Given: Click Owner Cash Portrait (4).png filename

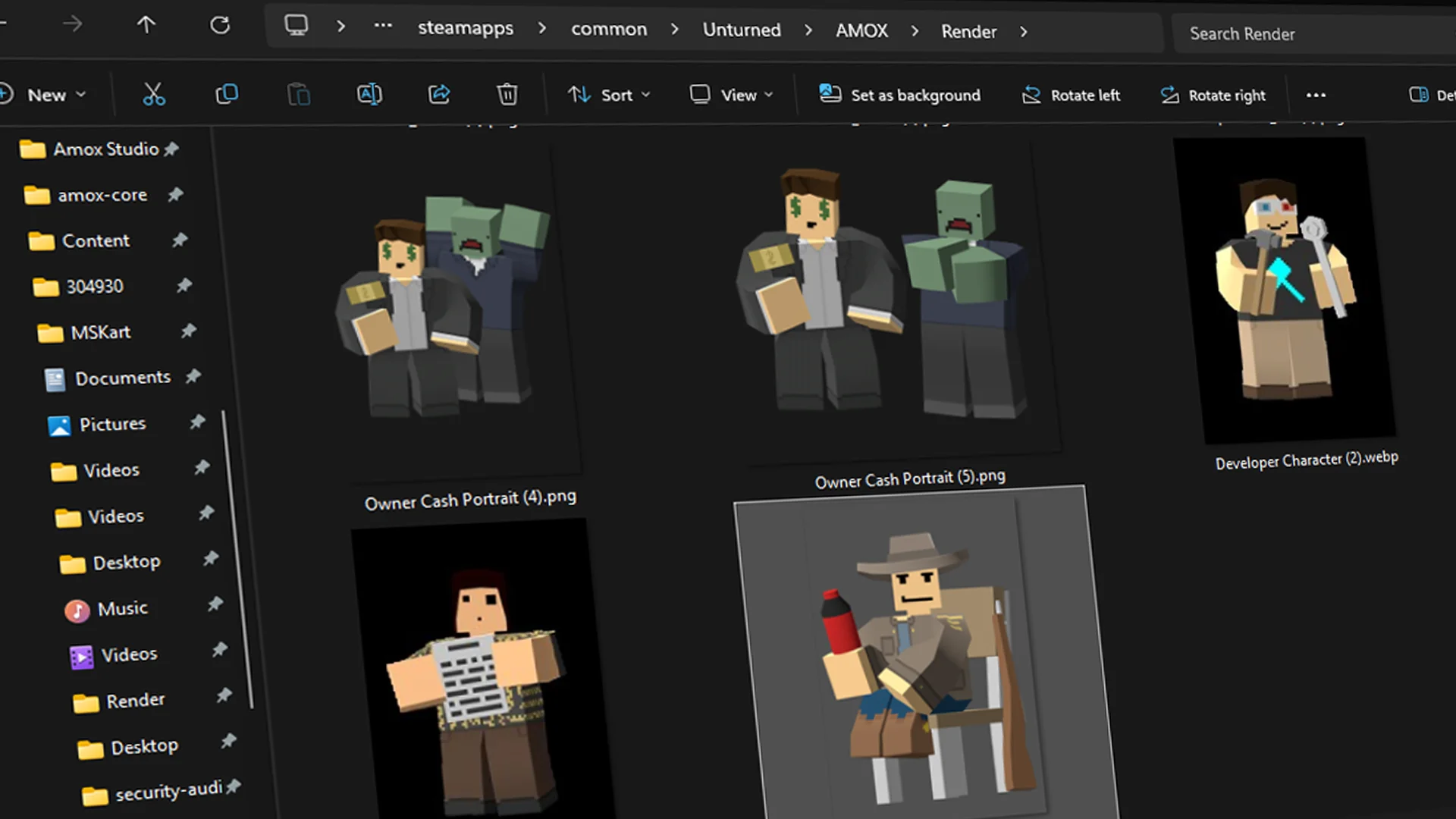Looking at the screenshot, I should [470, 500].
